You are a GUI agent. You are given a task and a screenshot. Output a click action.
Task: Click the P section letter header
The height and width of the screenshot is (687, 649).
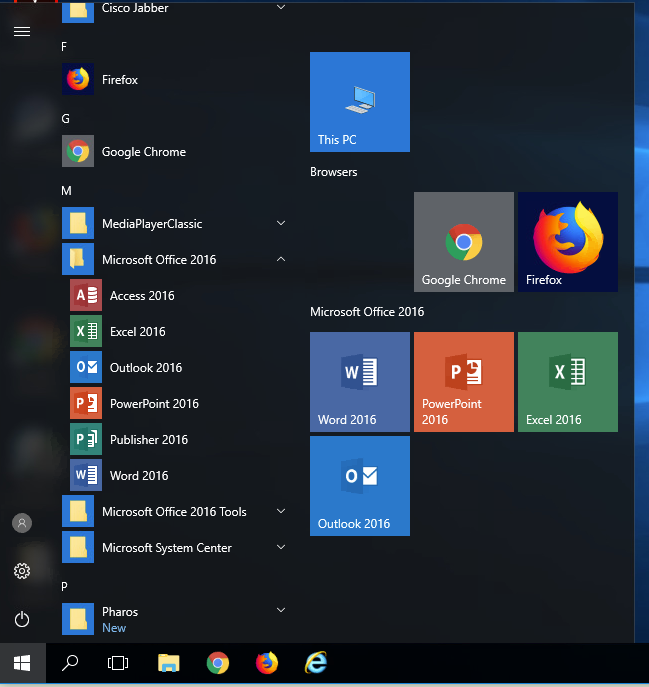click(x=64, y=587)
